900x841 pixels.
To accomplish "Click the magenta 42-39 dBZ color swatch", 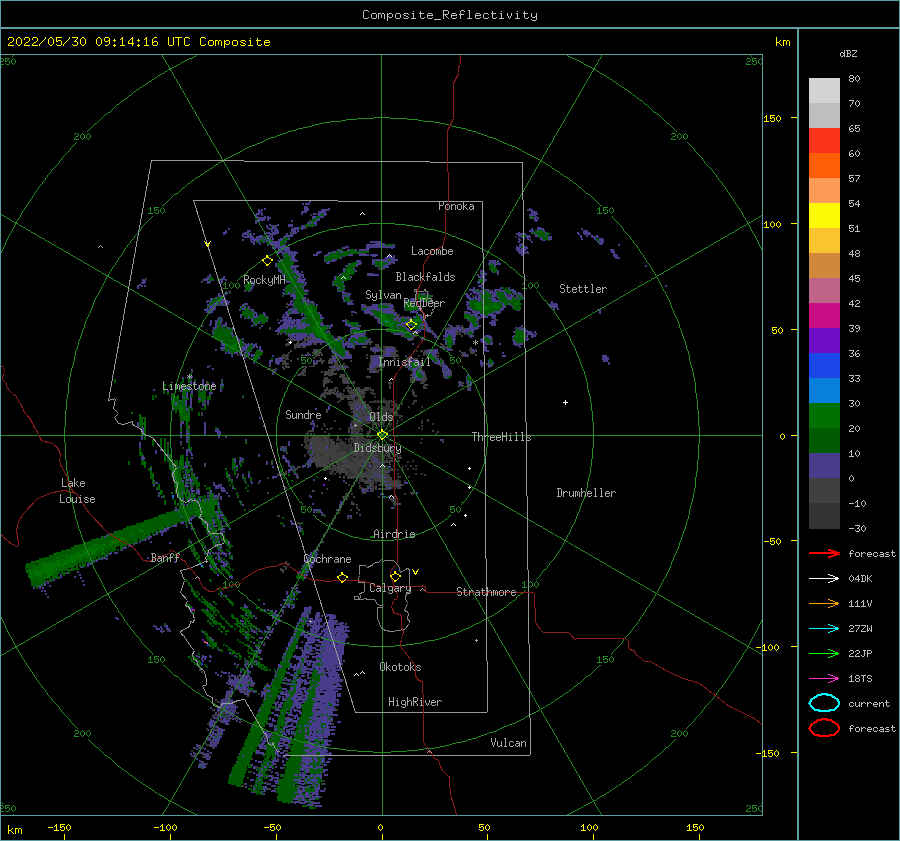I will (824, 315).
